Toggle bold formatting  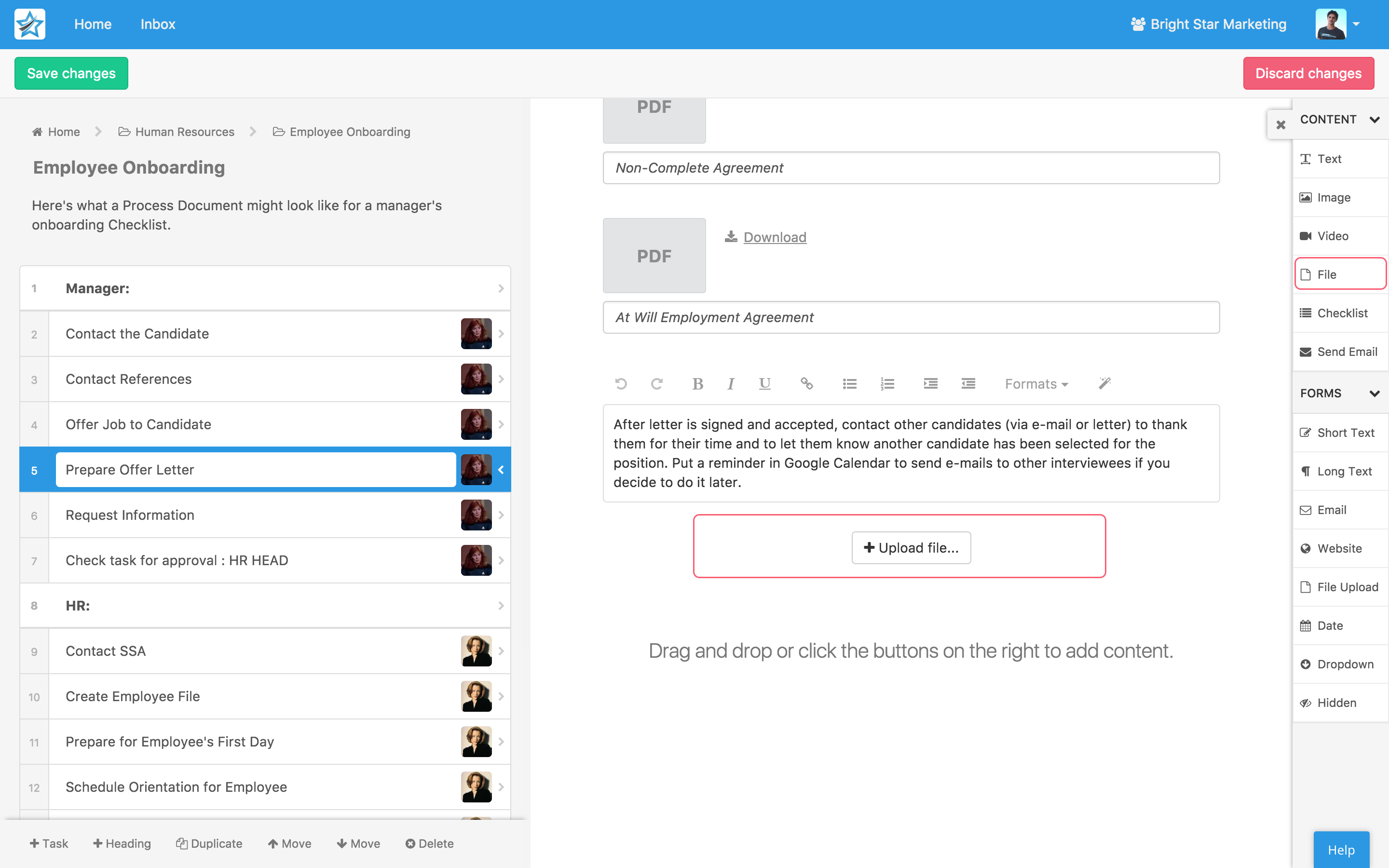pyautogui.click(x=697, y=383)
